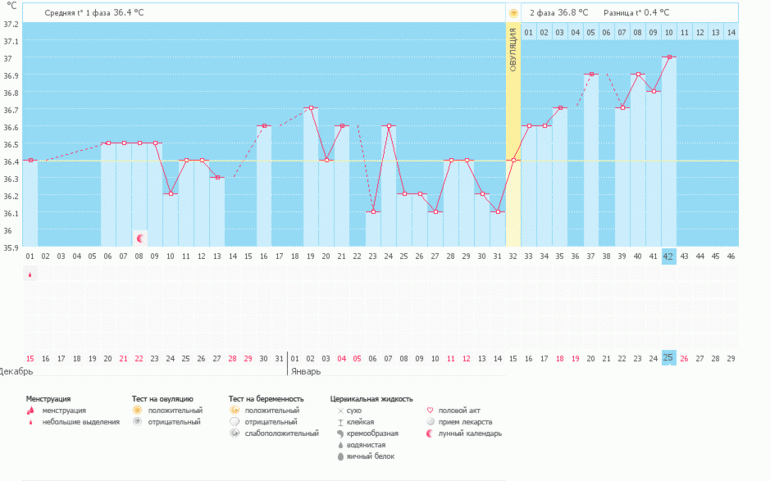Select second phase day 05 header cell
This screenshot has width=770, height=481.
click(x=591, y=32)
